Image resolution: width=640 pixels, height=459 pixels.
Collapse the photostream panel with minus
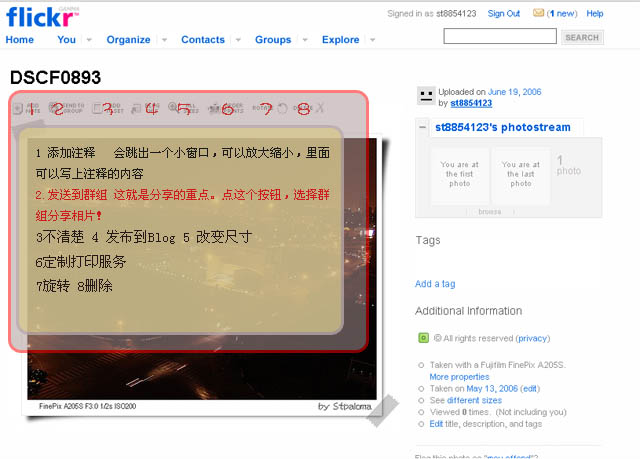pyautogui.click(x=422, y=127)
